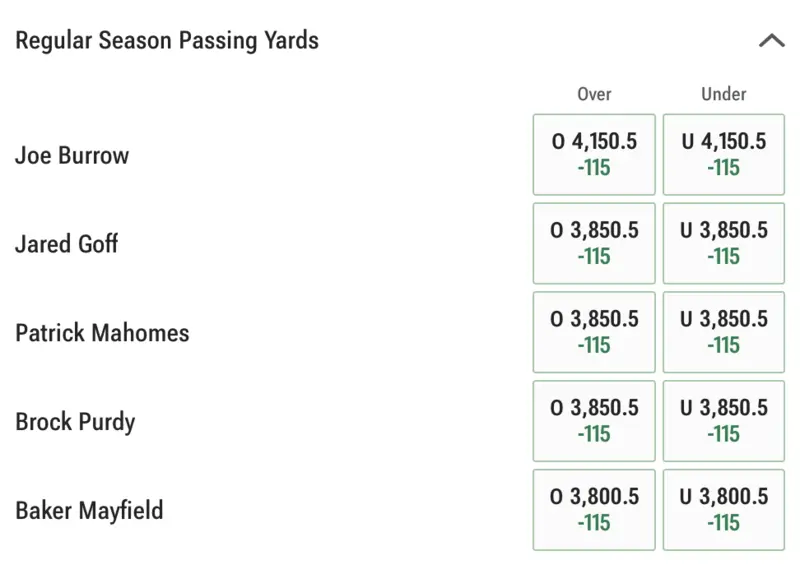The width and height of the screenshot is (800, 574).
Task: Click the Under column header
Action: 723,94
